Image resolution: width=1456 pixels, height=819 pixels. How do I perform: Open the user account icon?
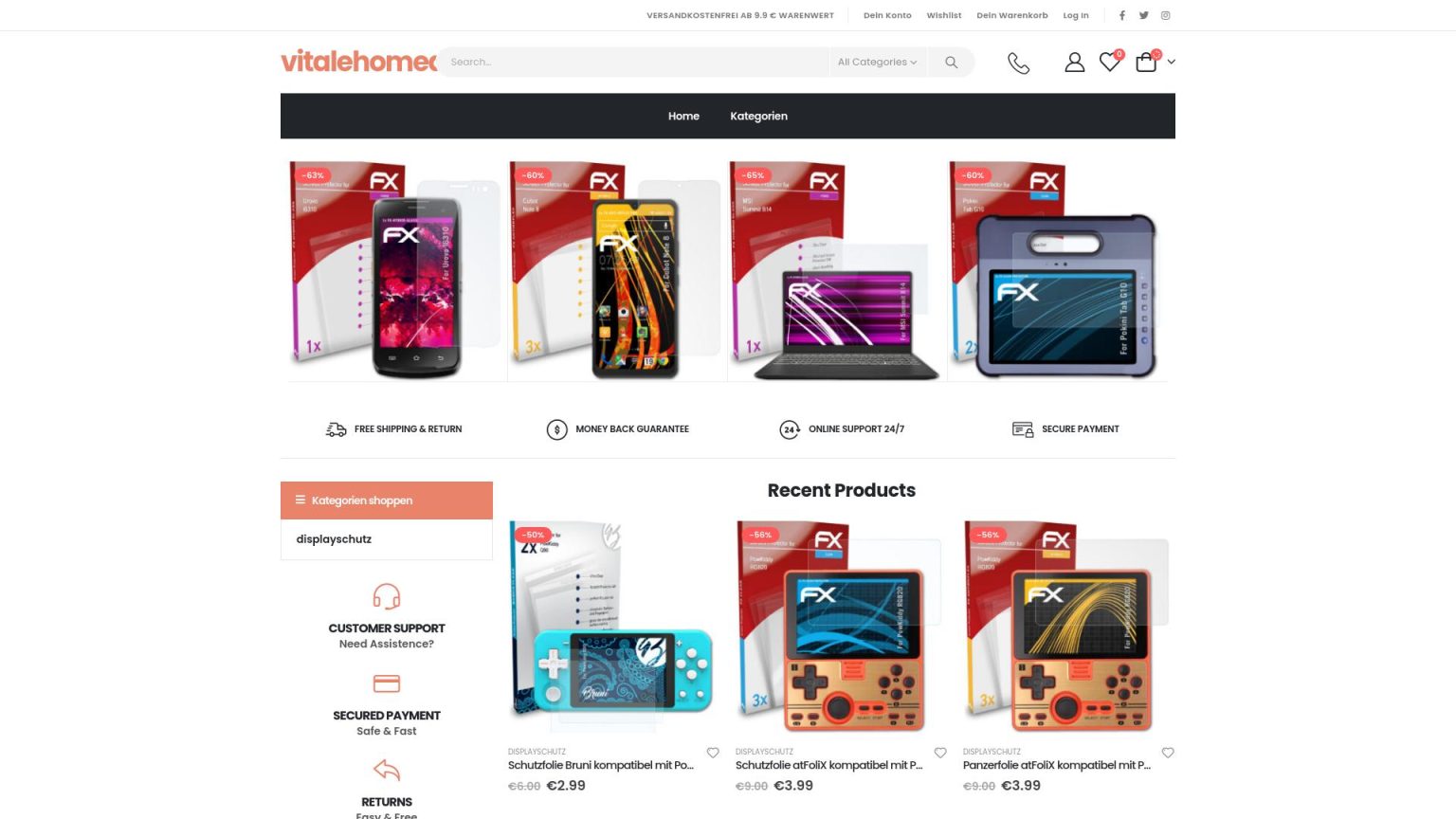[1074, 63]
